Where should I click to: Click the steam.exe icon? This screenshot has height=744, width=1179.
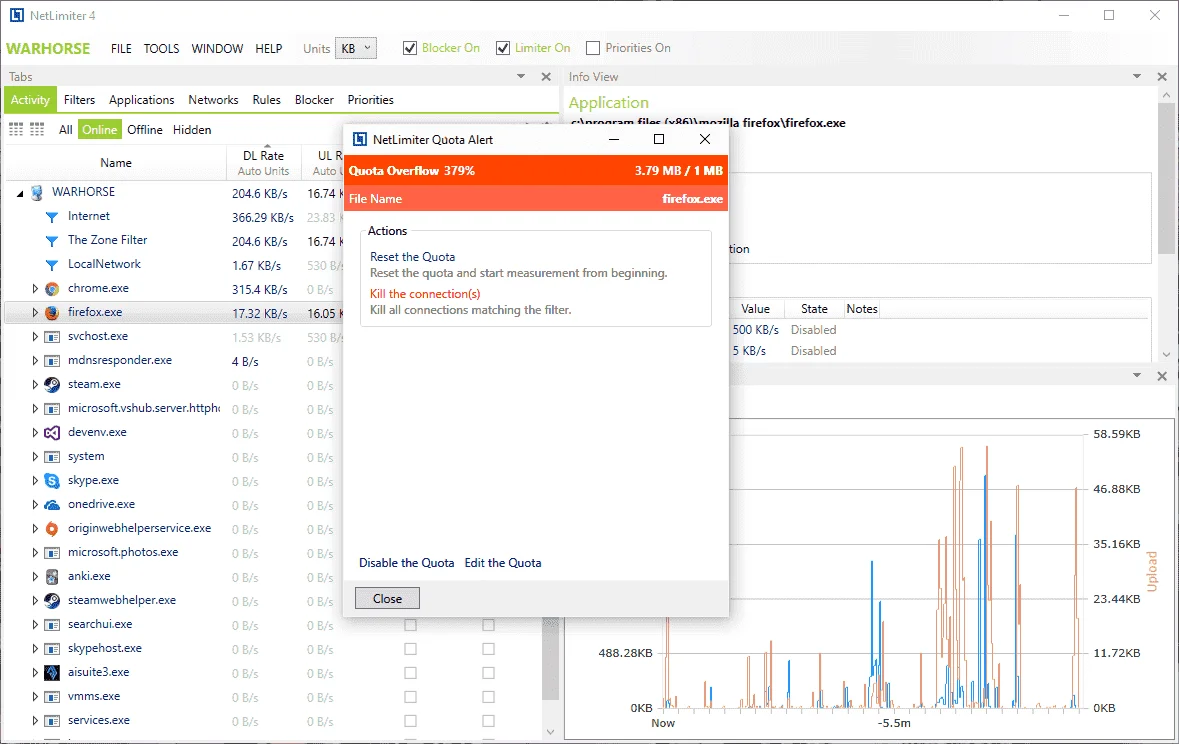(52, 385)
